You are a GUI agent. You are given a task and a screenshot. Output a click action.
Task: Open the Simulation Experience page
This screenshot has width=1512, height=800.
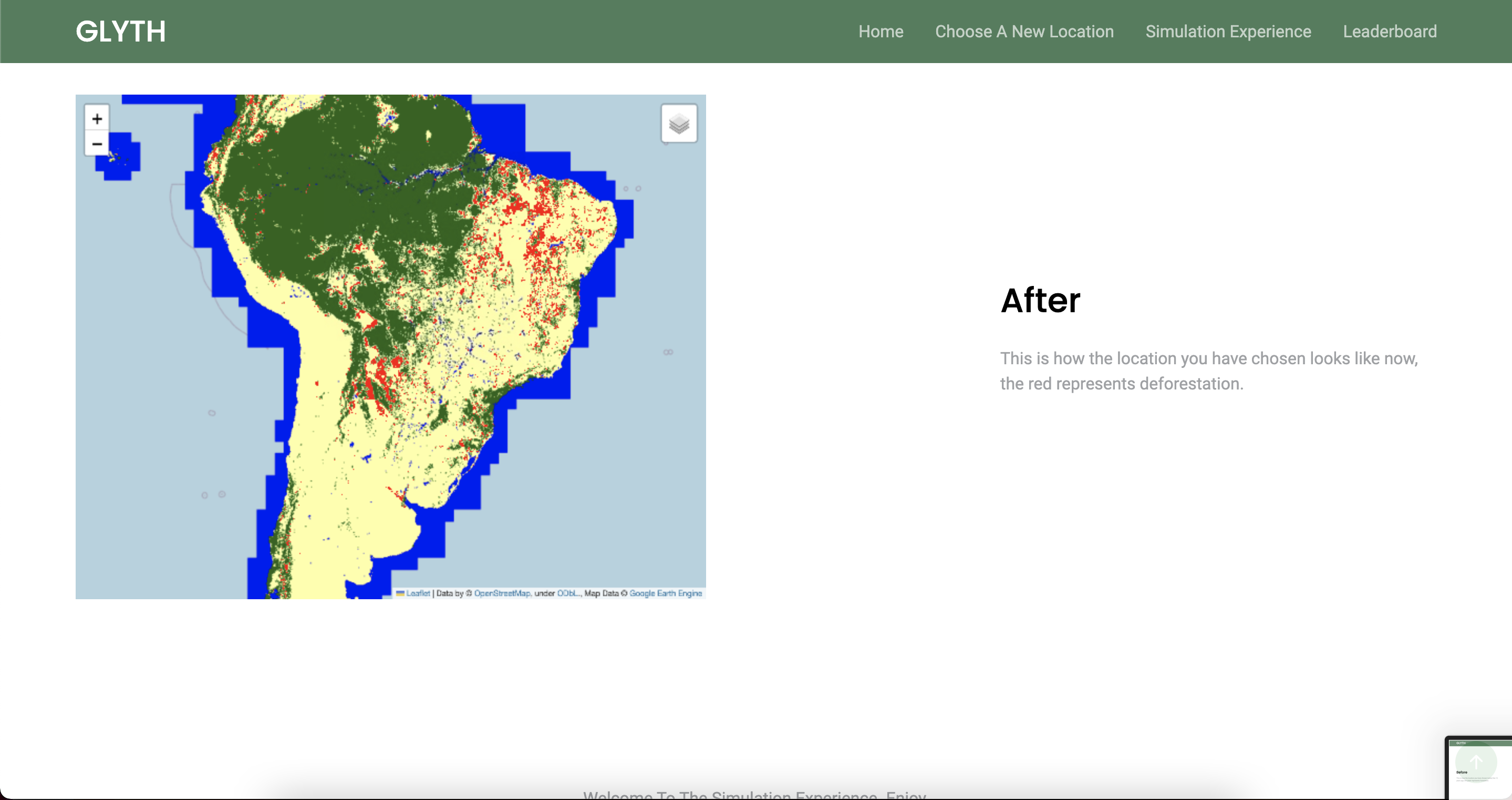1228,32
